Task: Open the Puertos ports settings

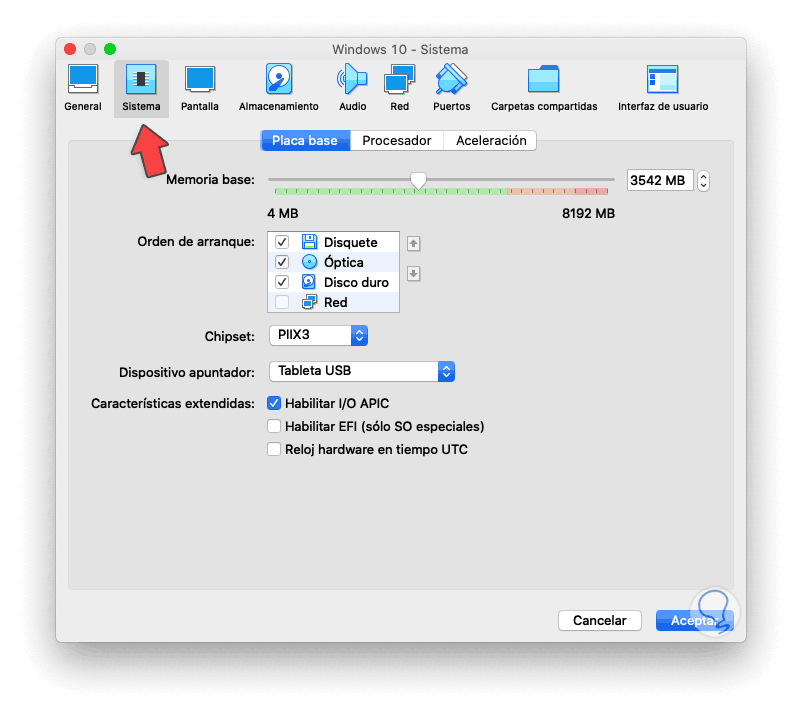Action: click(452, 88)
